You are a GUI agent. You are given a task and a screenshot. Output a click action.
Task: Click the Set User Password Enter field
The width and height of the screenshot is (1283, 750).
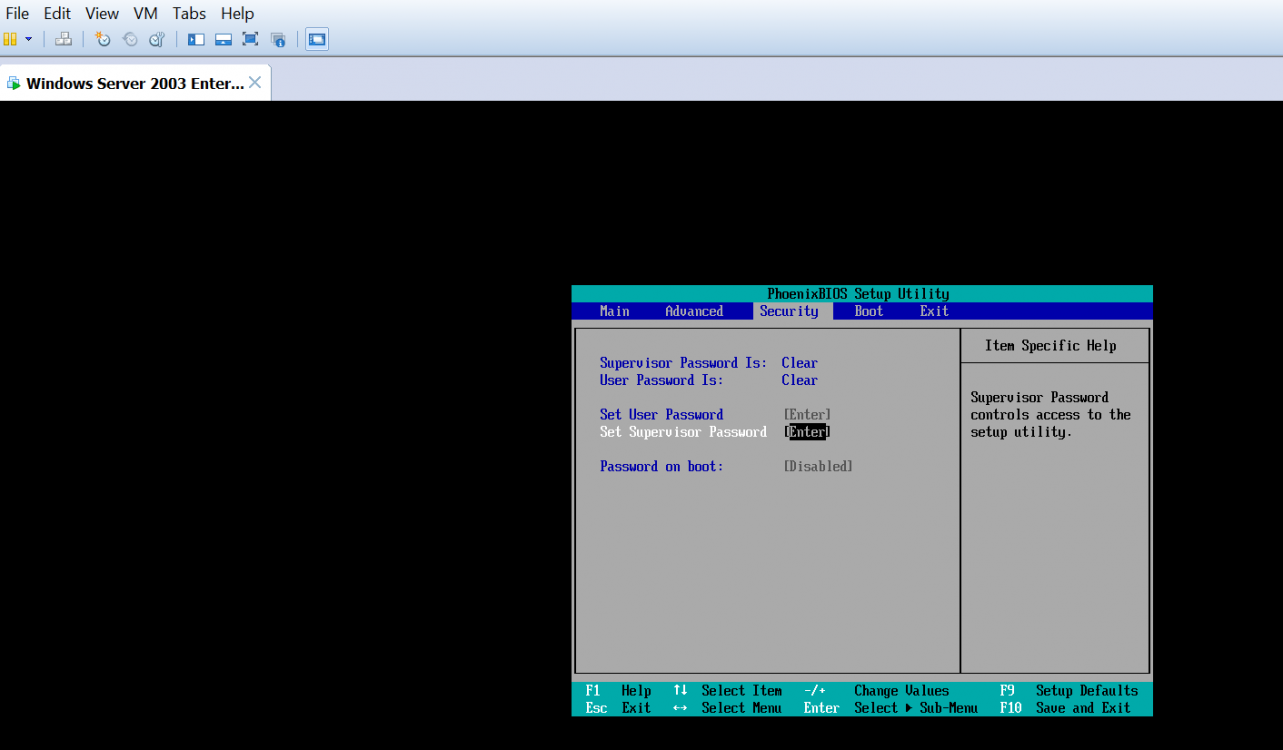(807, 415)
